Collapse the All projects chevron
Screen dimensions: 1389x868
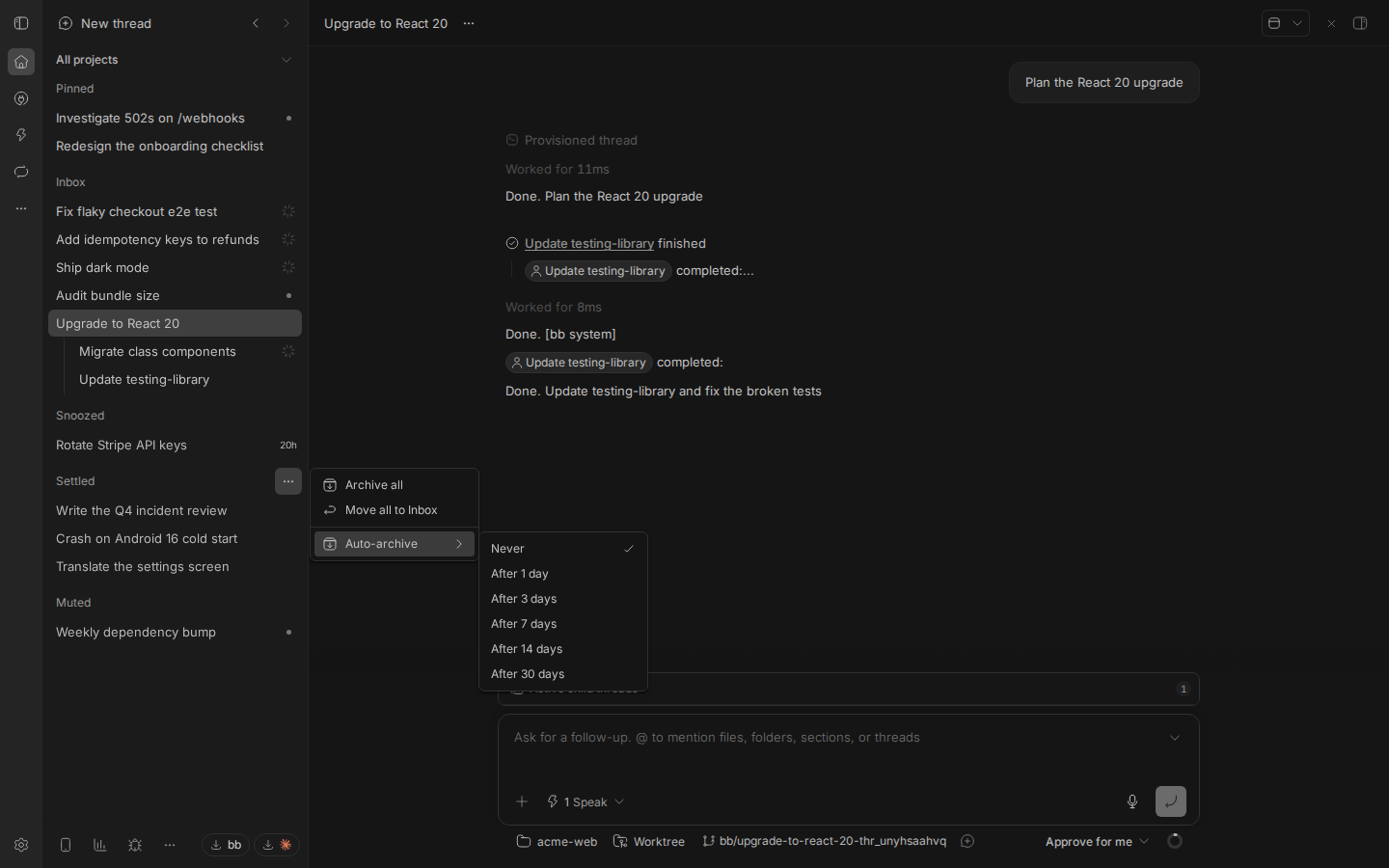pyautogui.click(x=286, y=60)
